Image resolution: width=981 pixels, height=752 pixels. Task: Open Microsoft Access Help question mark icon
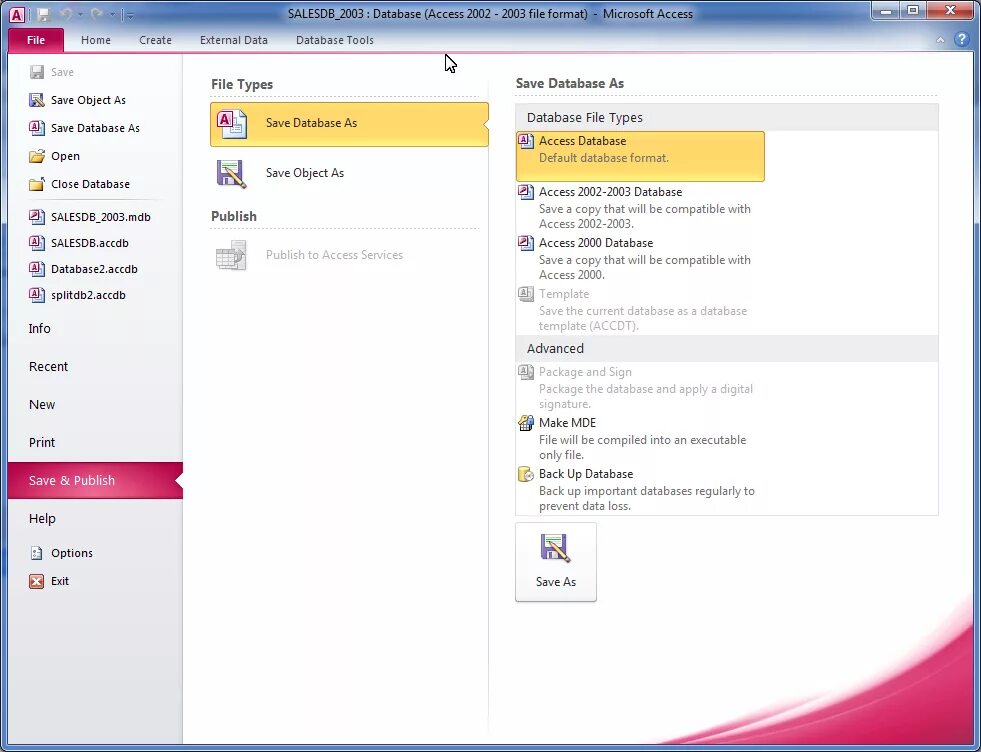(962, 39)
